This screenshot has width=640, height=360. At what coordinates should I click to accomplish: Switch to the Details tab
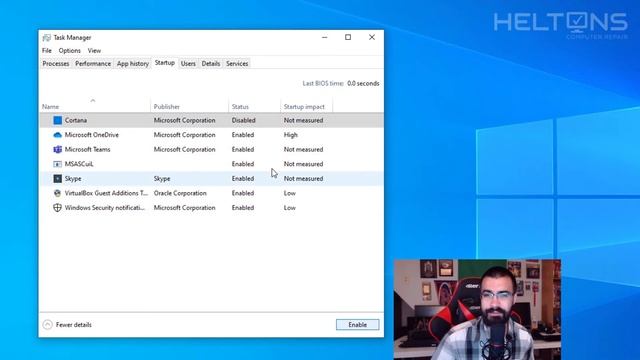(211, 64)
